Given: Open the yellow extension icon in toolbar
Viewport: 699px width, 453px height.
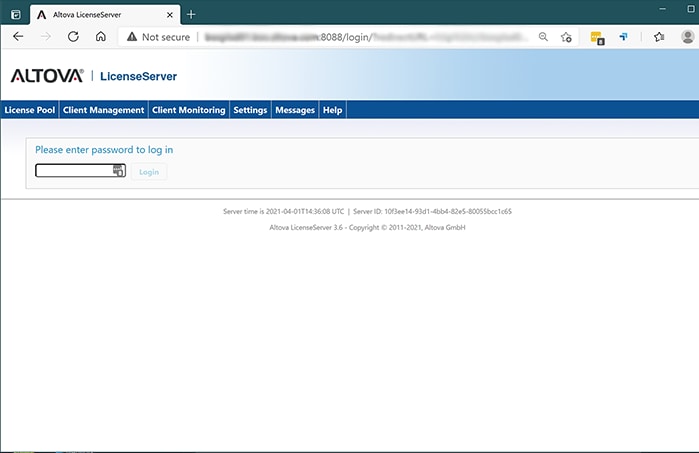Looking at the screenshot, I should pos(597,37).
